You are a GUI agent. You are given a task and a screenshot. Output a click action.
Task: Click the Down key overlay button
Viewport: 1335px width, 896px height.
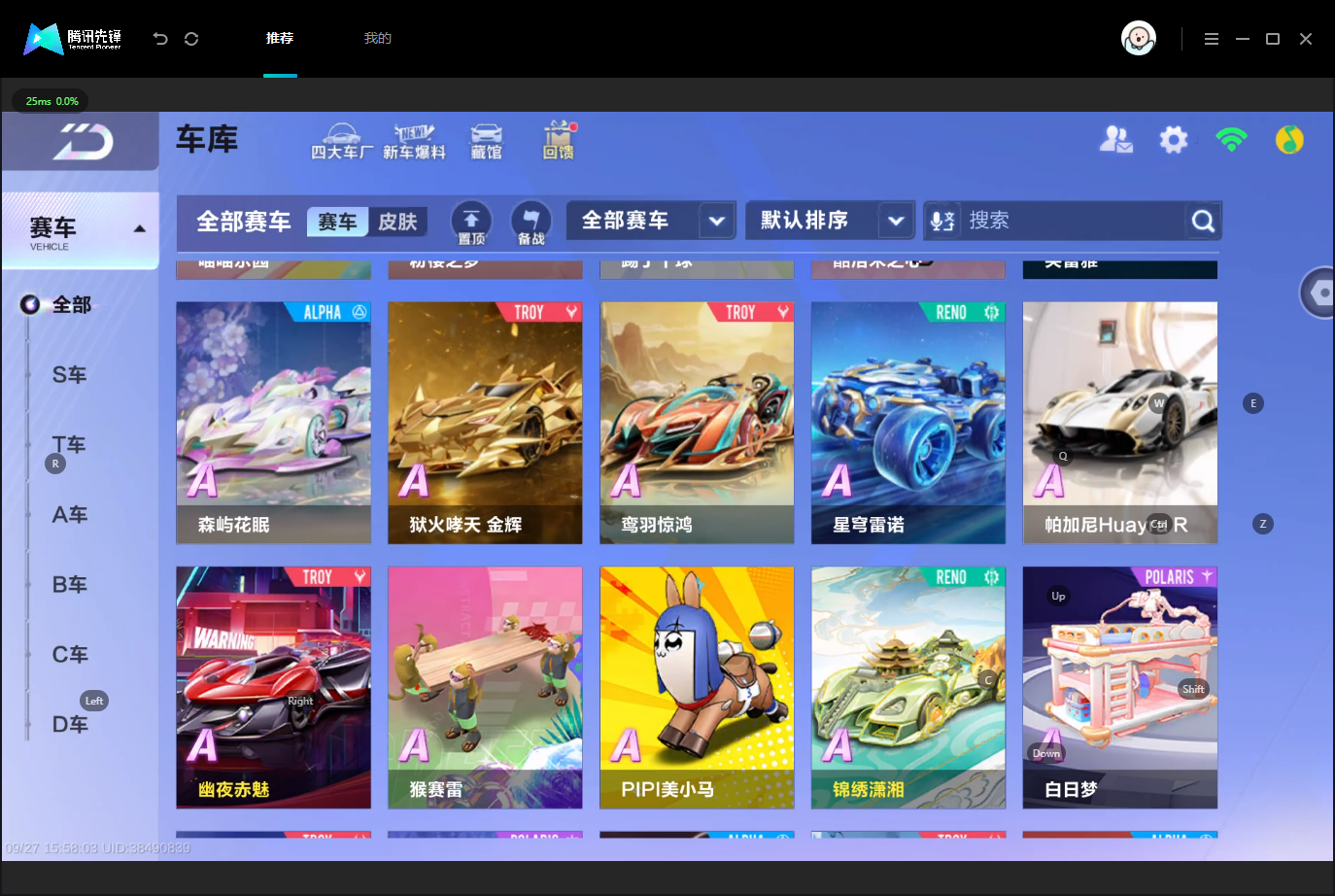1046,753
